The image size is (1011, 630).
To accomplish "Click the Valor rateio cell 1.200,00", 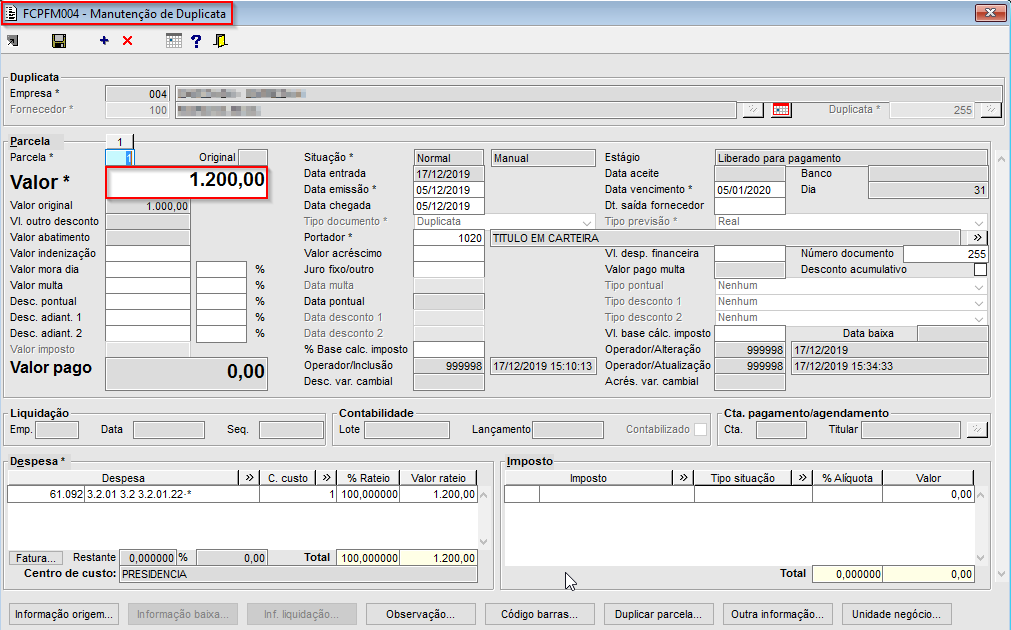I will [438, 495].
